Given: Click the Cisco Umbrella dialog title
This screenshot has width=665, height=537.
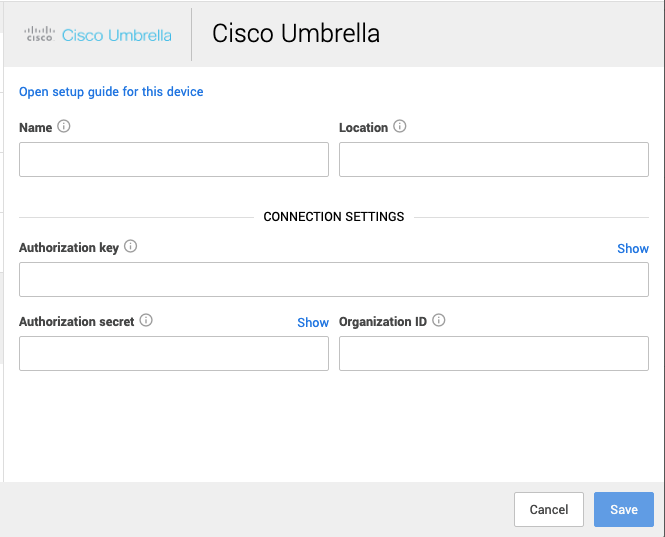Looking at the screenshot, I should point(296,34).
